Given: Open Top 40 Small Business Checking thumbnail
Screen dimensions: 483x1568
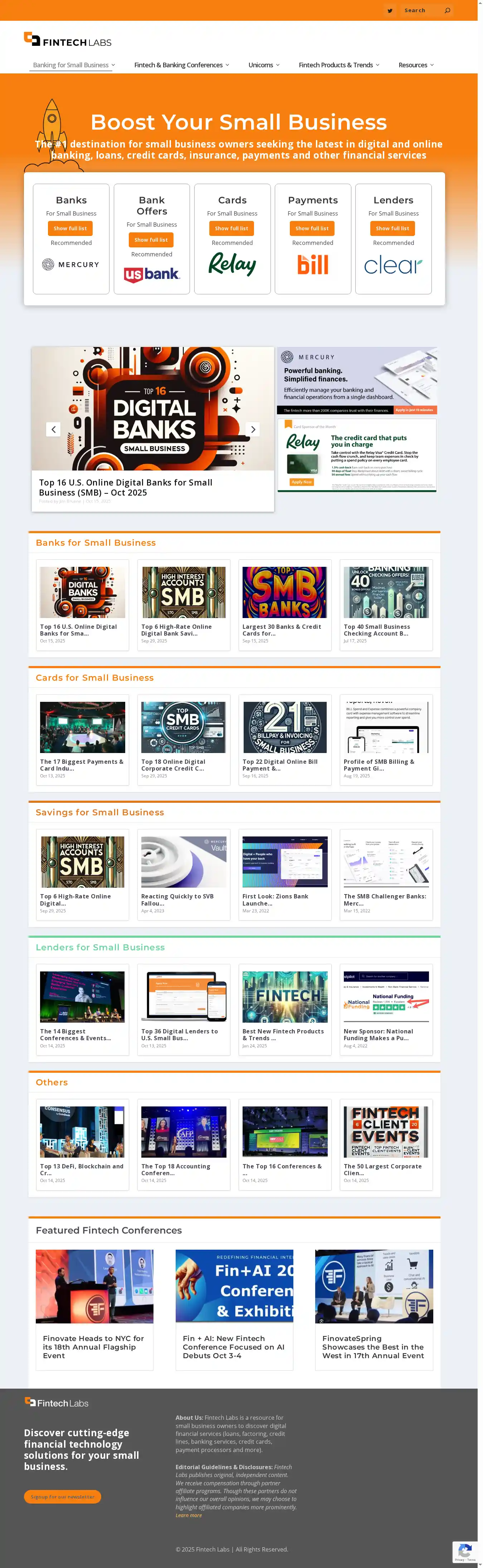Looking at the screenshot, I should click(386, 592).
